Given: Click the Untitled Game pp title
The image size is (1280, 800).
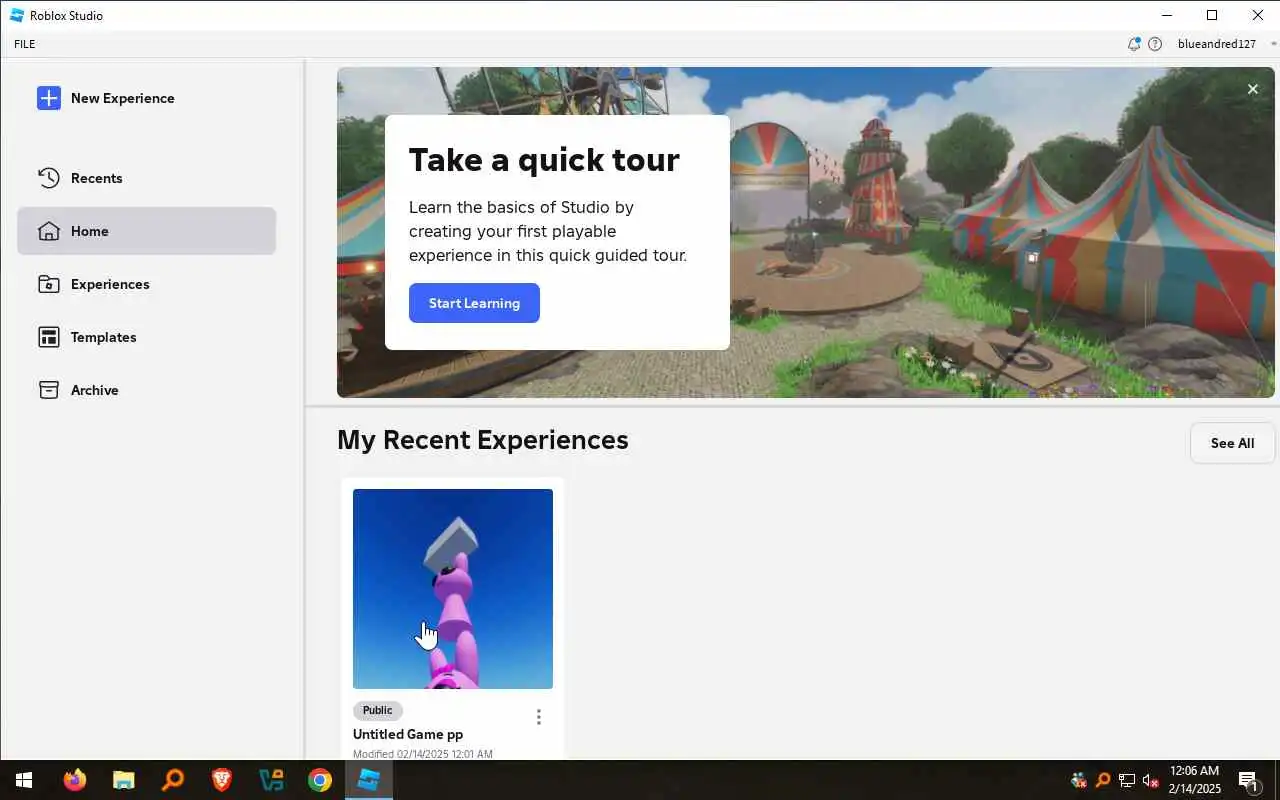Looking at the screenshot, I should click(408, 734).
